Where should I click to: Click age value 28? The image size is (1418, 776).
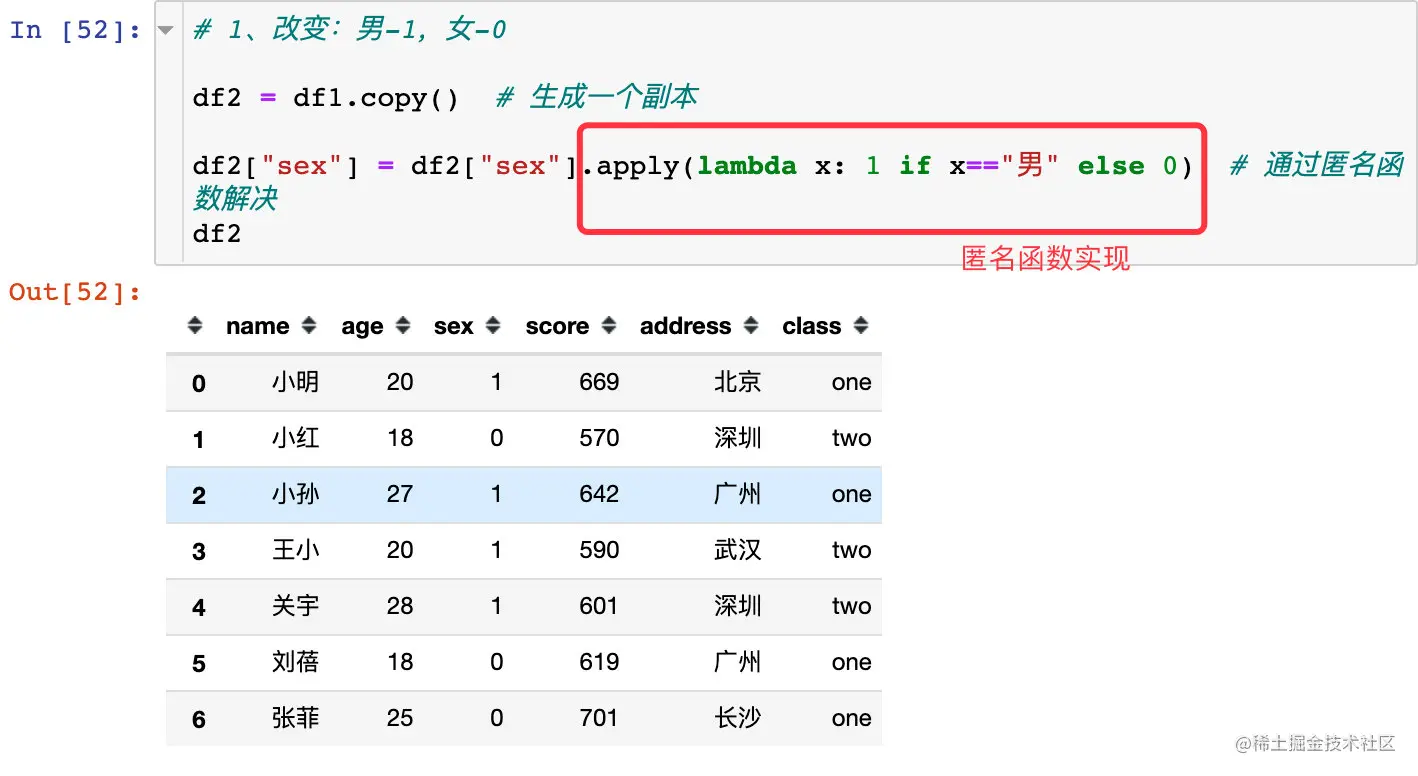400,606
